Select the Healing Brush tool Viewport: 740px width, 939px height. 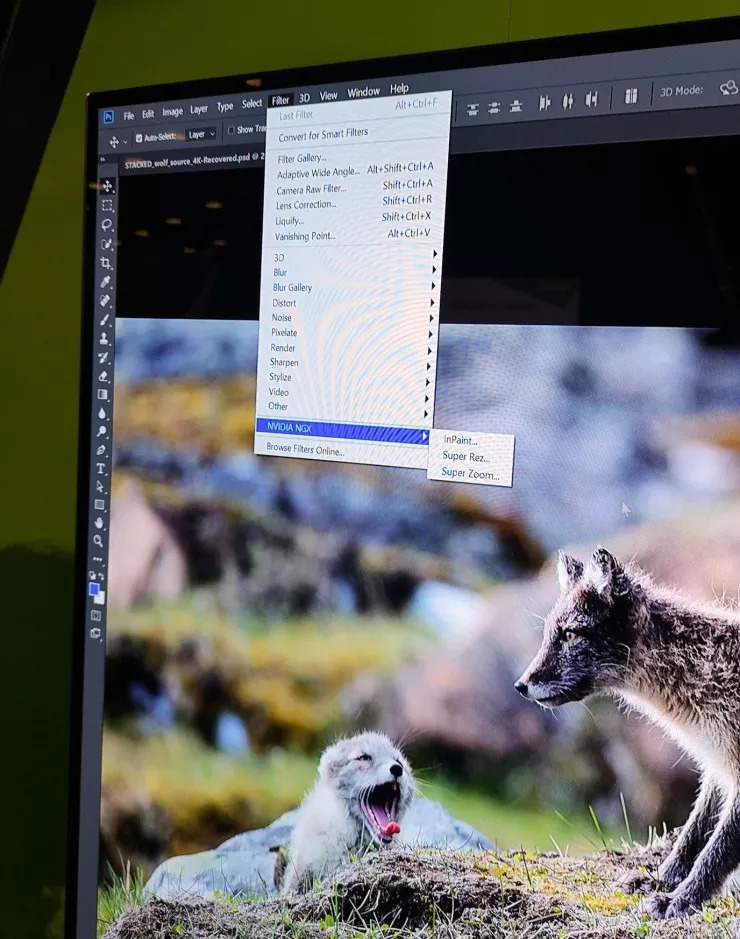tap(105, 300)
